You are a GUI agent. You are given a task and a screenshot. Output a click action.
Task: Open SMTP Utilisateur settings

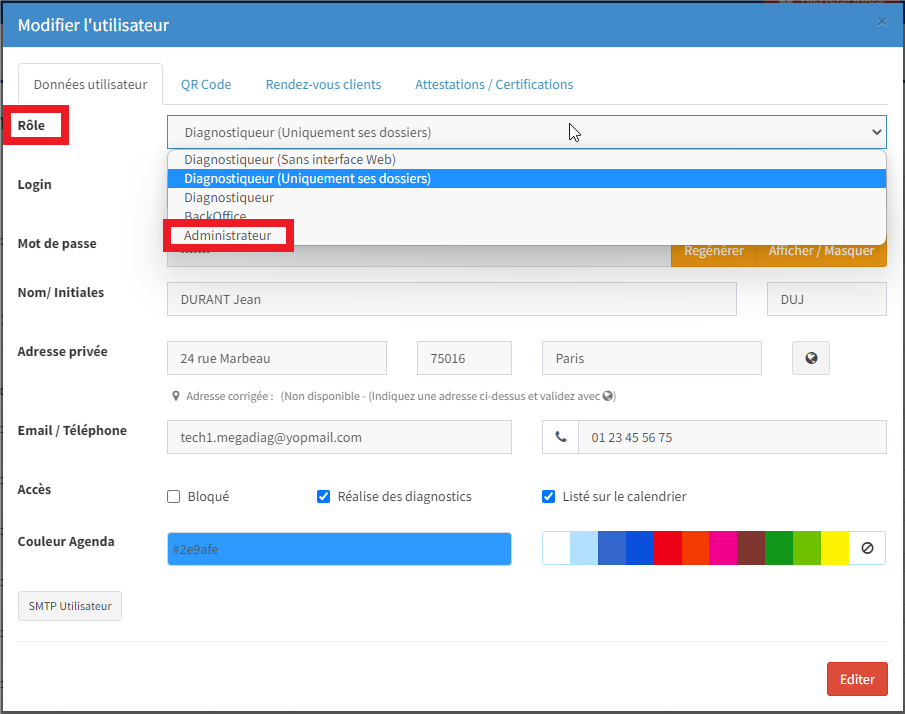pos(70,606)
